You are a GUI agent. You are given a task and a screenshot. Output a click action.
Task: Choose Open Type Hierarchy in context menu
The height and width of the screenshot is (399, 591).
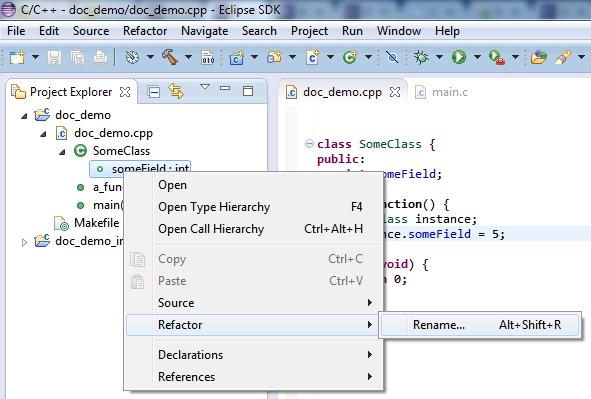pyautogui.click(x=254, y=207)
